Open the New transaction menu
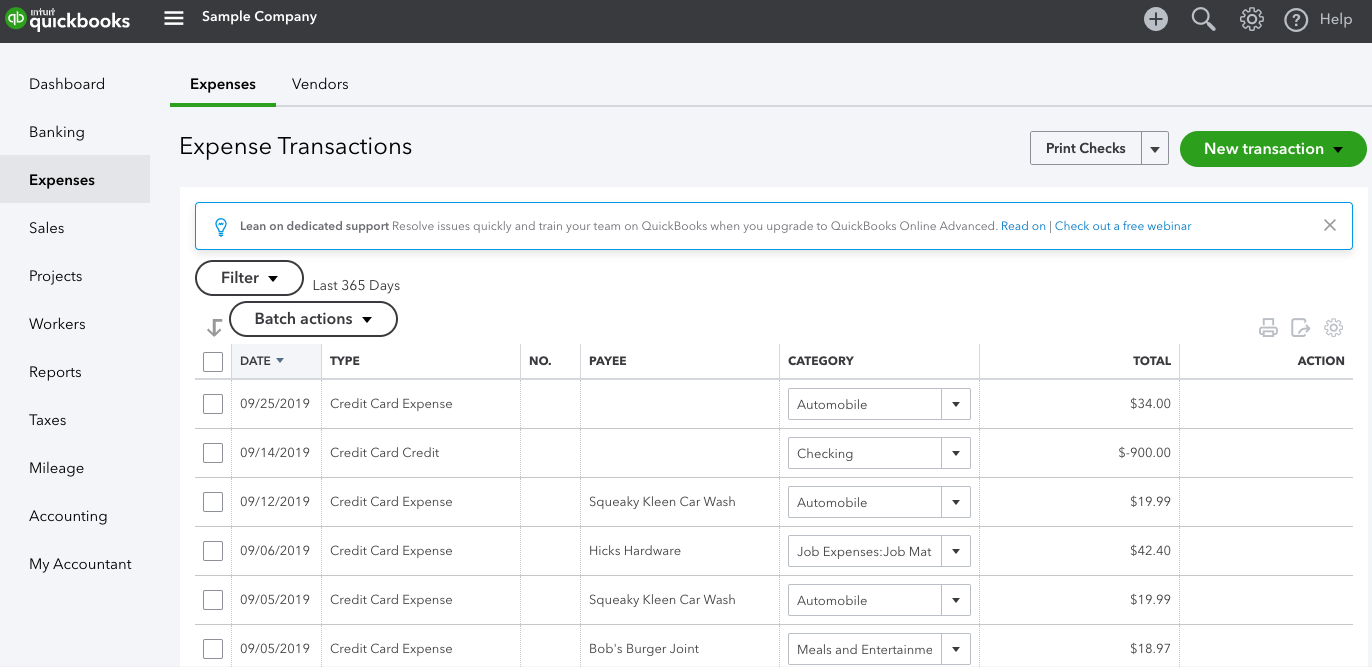 coord(1273,148)
